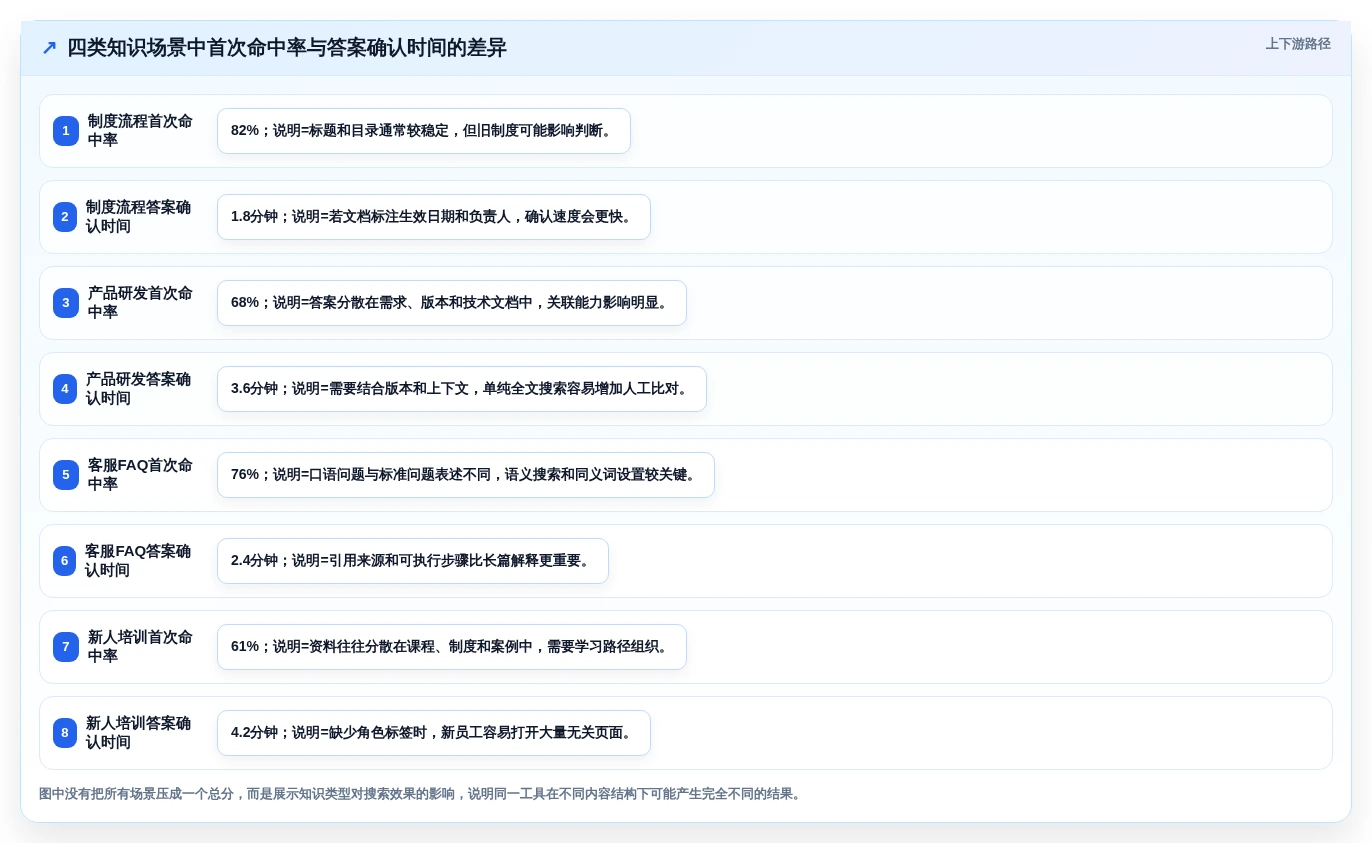Click the label 制度流程首次命中率
Image resolution: width=1372 pixels, height=843 pixels.
point(140,131)
